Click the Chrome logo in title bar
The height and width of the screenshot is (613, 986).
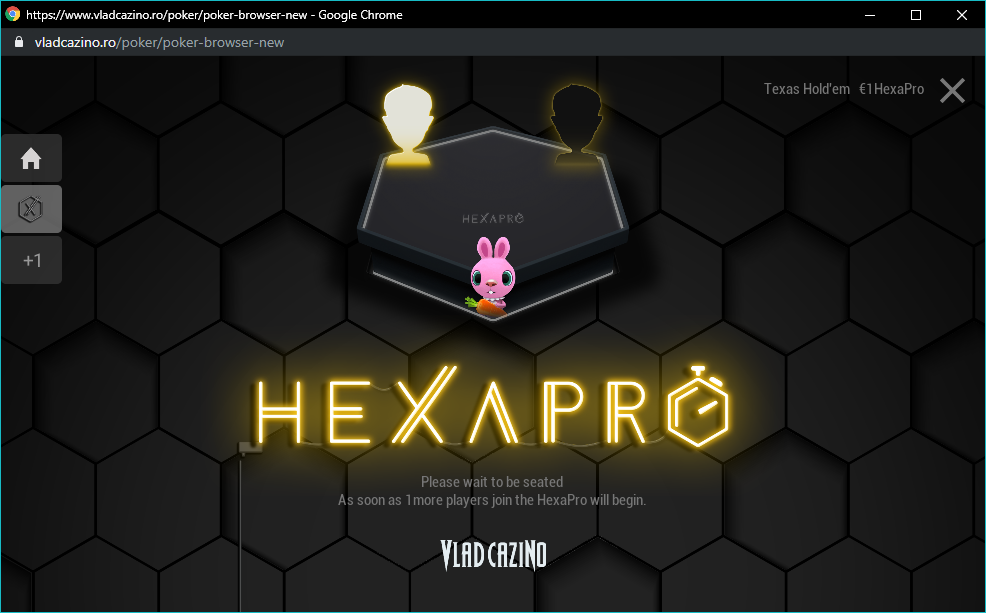pyautogui.click(x=13, y=14)
